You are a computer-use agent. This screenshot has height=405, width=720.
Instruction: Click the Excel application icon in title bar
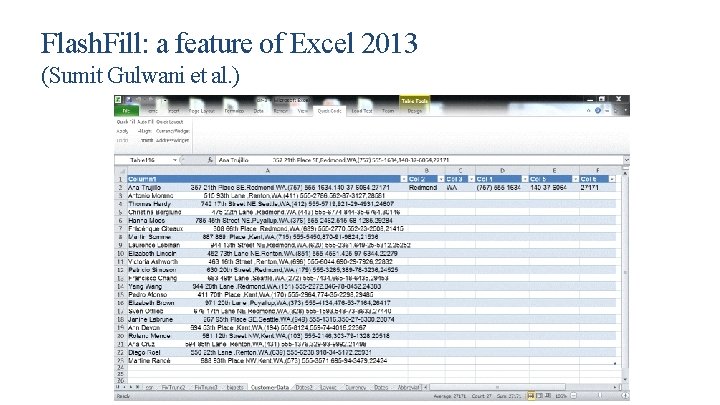click(118, 100)
